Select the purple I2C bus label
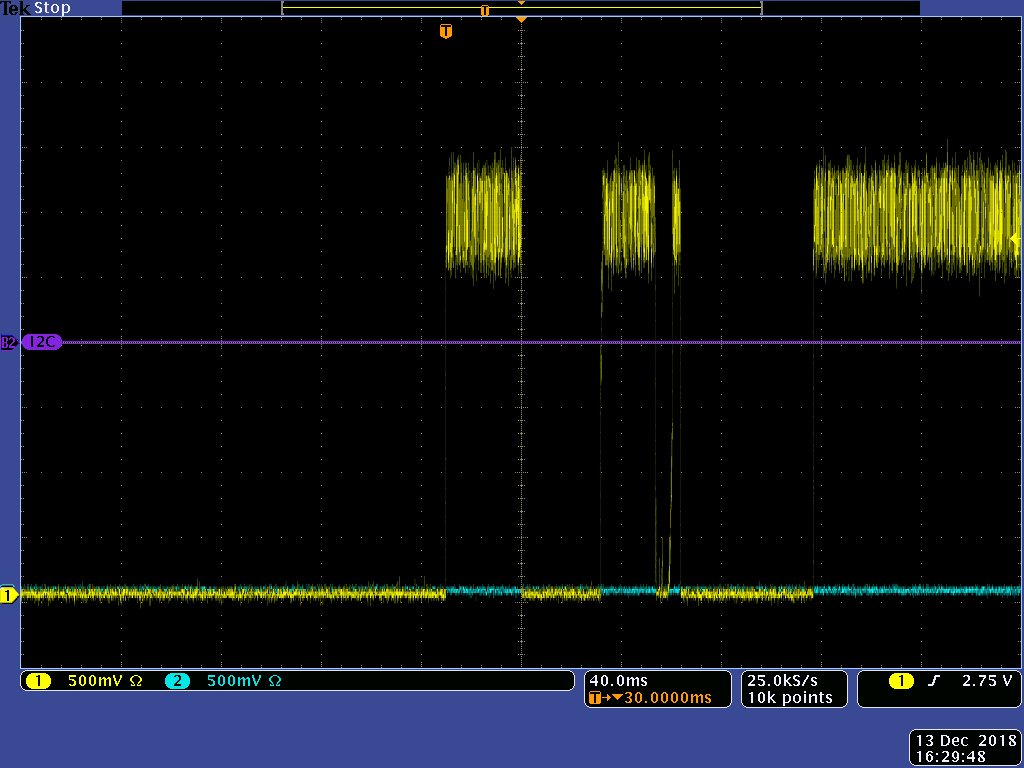This screenshot has height=768, width=1024. click(x=42, y=342)
